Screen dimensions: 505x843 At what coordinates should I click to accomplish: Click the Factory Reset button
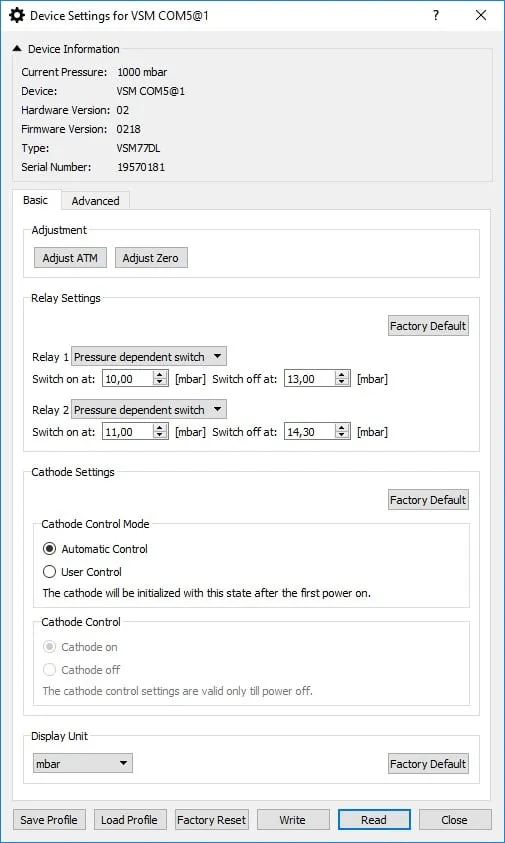point(211,820)
